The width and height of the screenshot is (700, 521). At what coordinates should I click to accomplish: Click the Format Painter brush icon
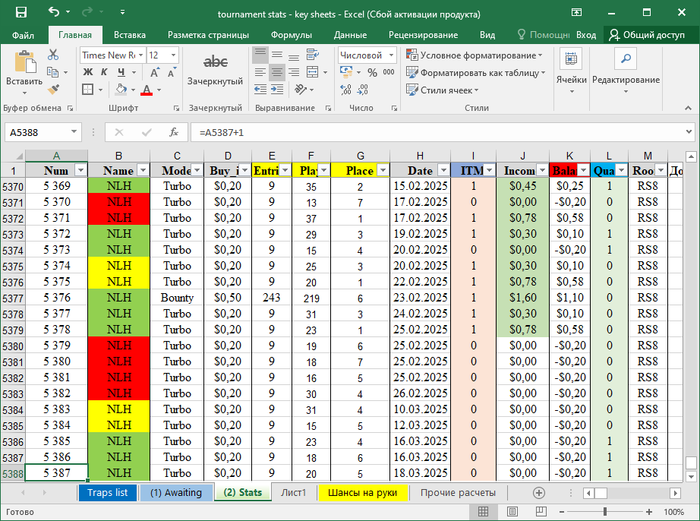tap(53, 90)
